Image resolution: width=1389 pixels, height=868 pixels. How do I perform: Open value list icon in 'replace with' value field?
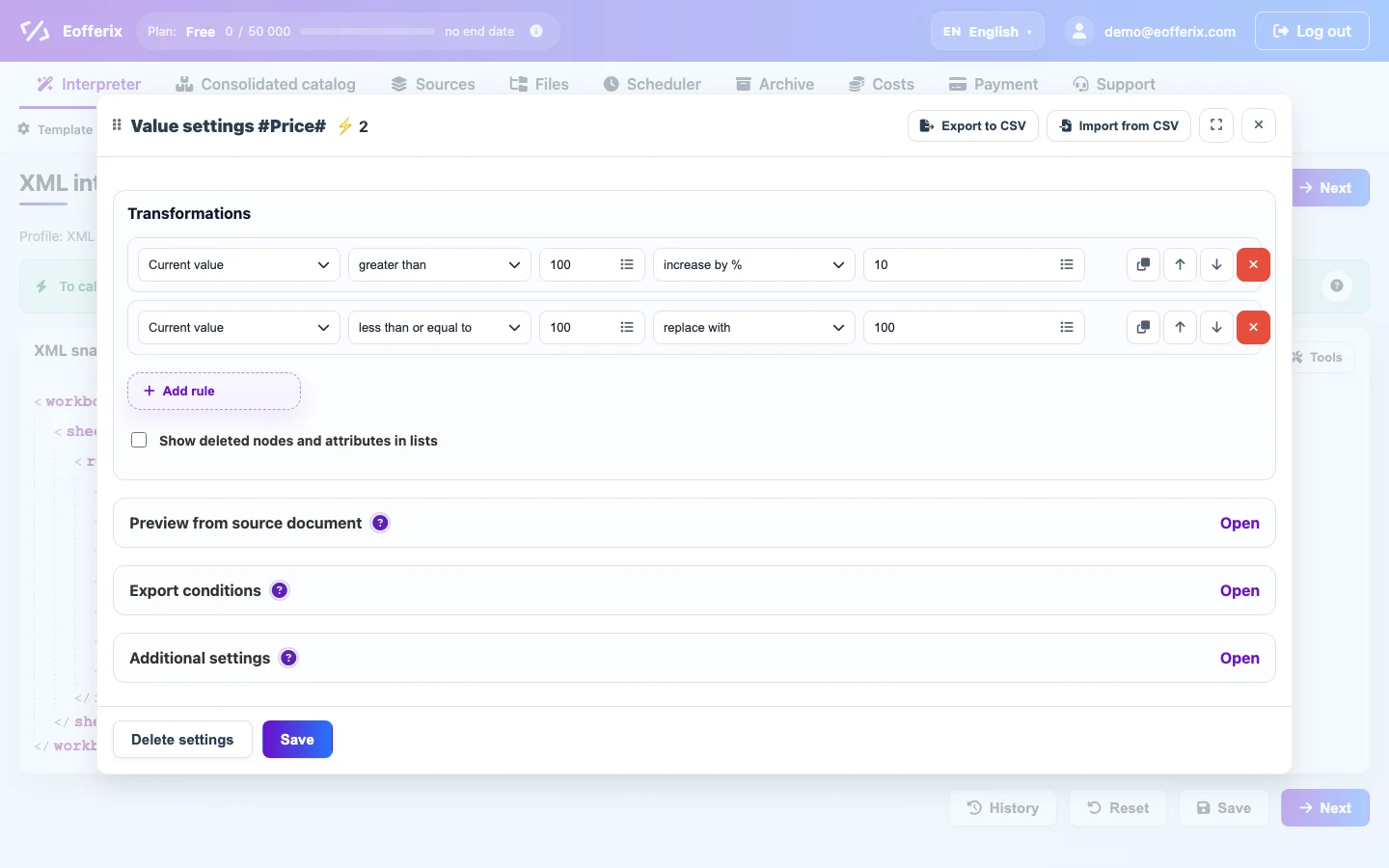1066,327
